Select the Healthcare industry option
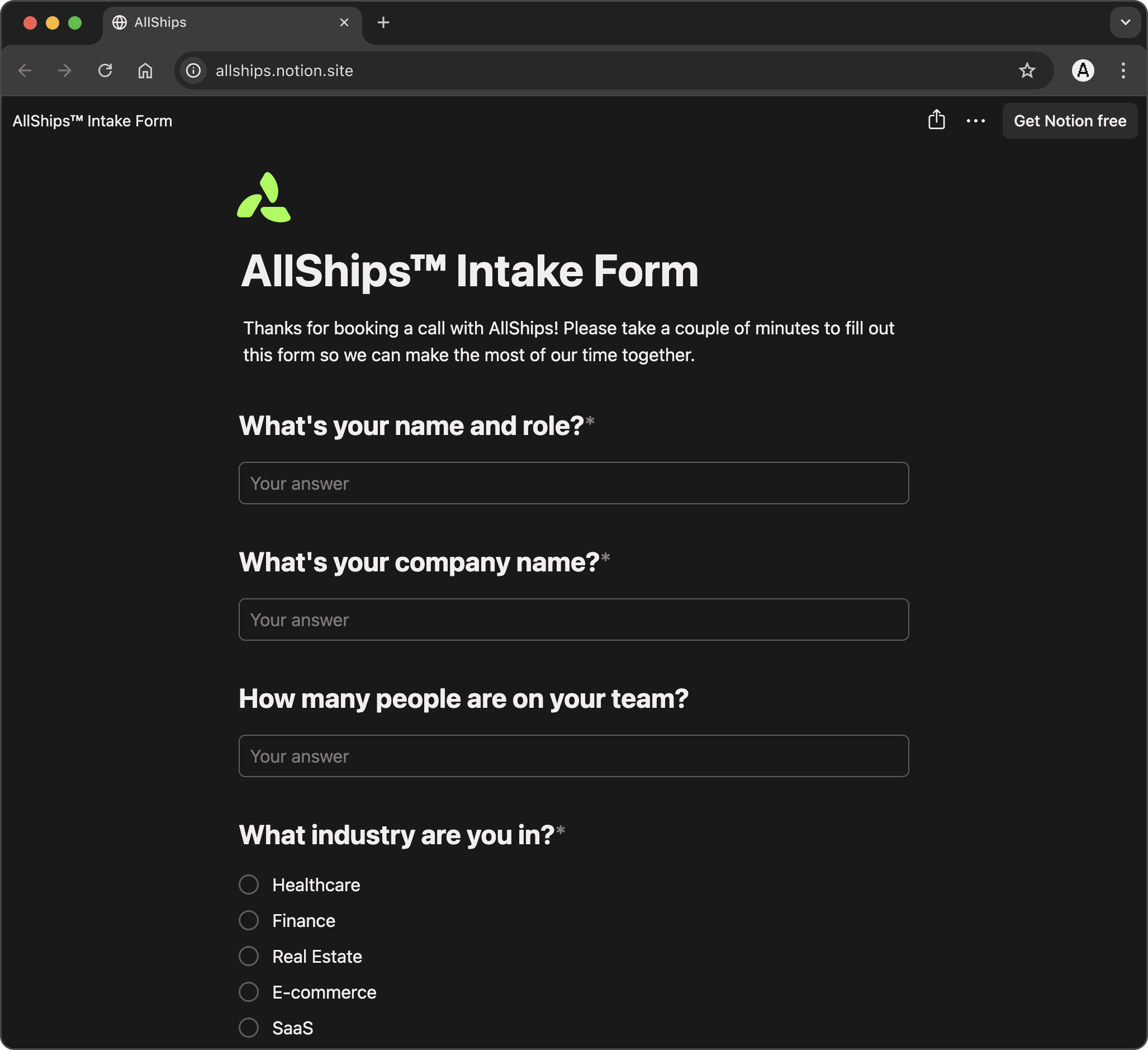1148x1050 pixels. coord(249,885)
